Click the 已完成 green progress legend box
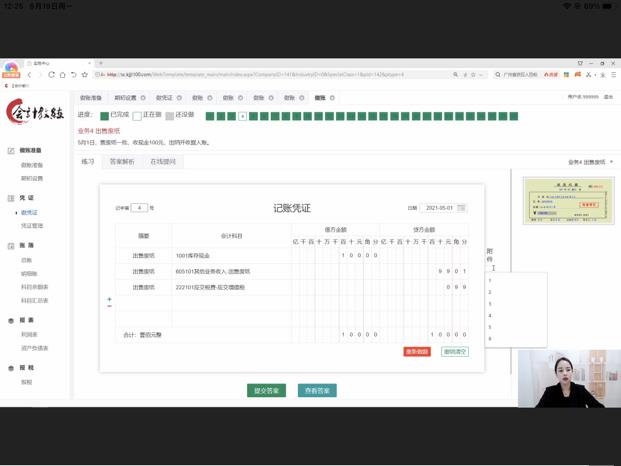 tap(104, 116)
